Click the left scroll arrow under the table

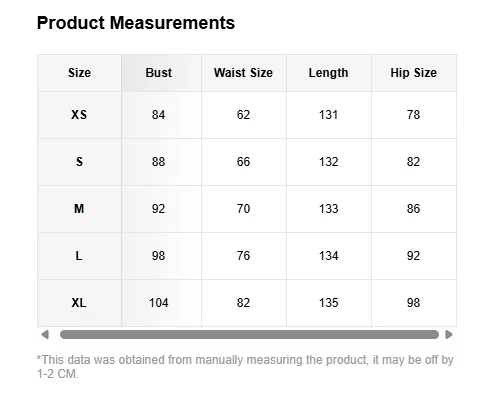point(45,334)
